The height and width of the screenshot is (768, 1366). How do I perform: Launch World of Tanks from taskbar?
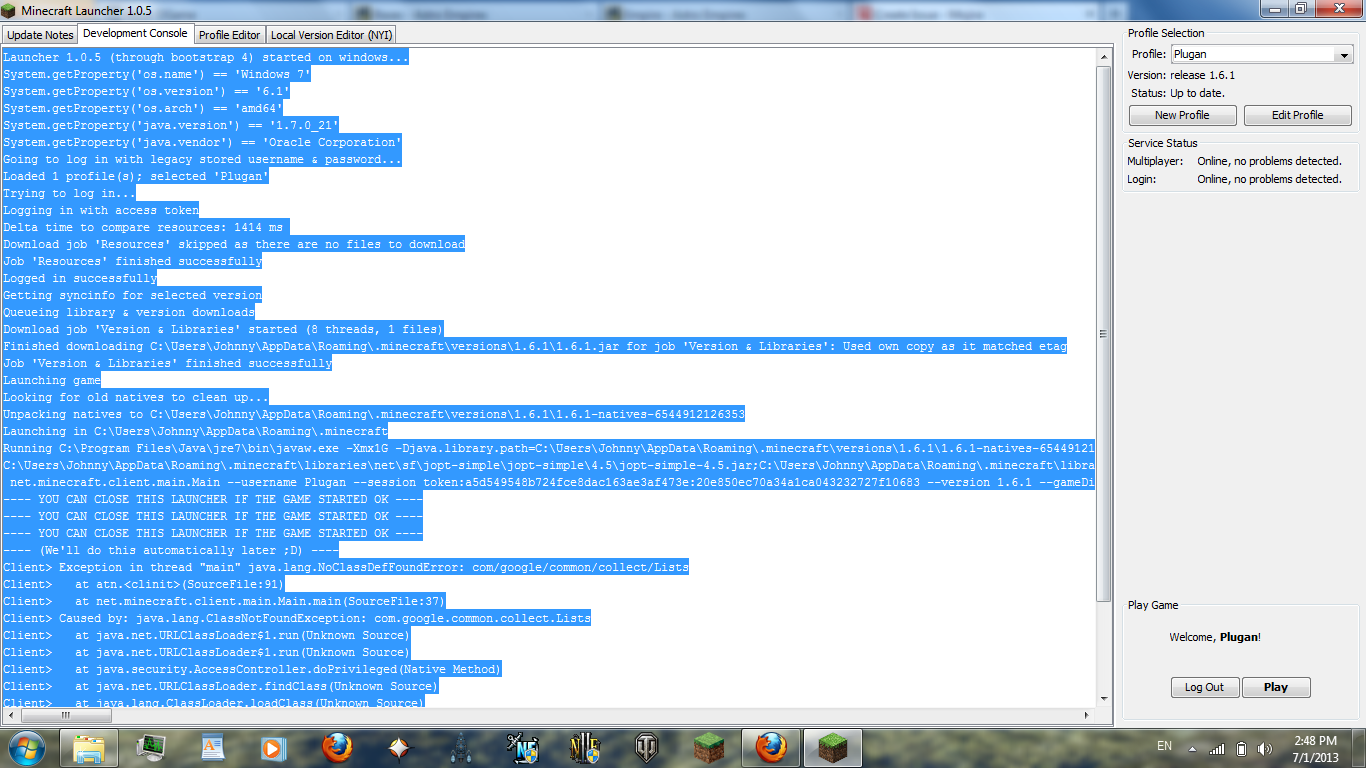(647, 747)
